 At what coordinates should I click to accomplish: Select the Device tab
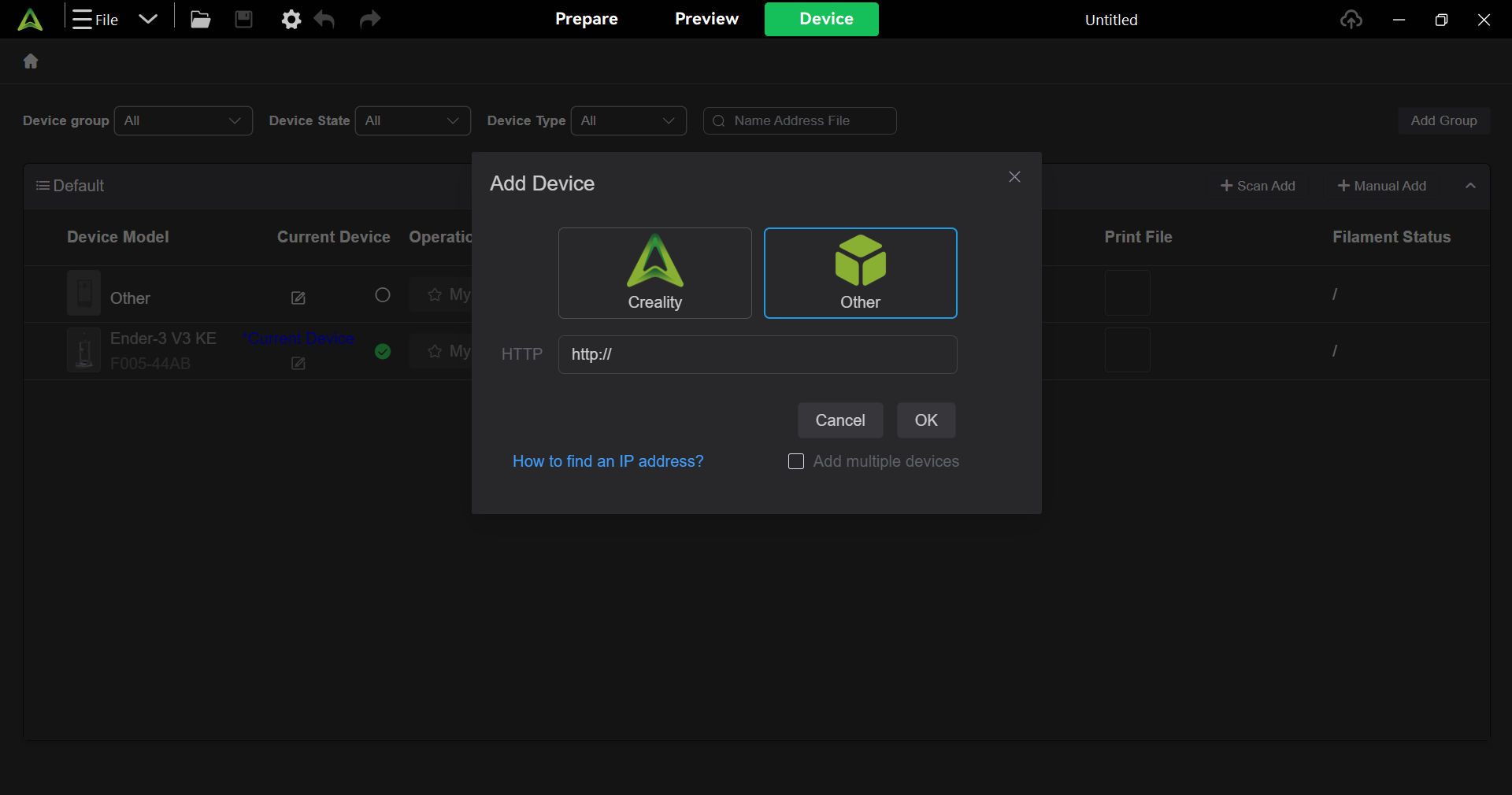tap(821, 19)
